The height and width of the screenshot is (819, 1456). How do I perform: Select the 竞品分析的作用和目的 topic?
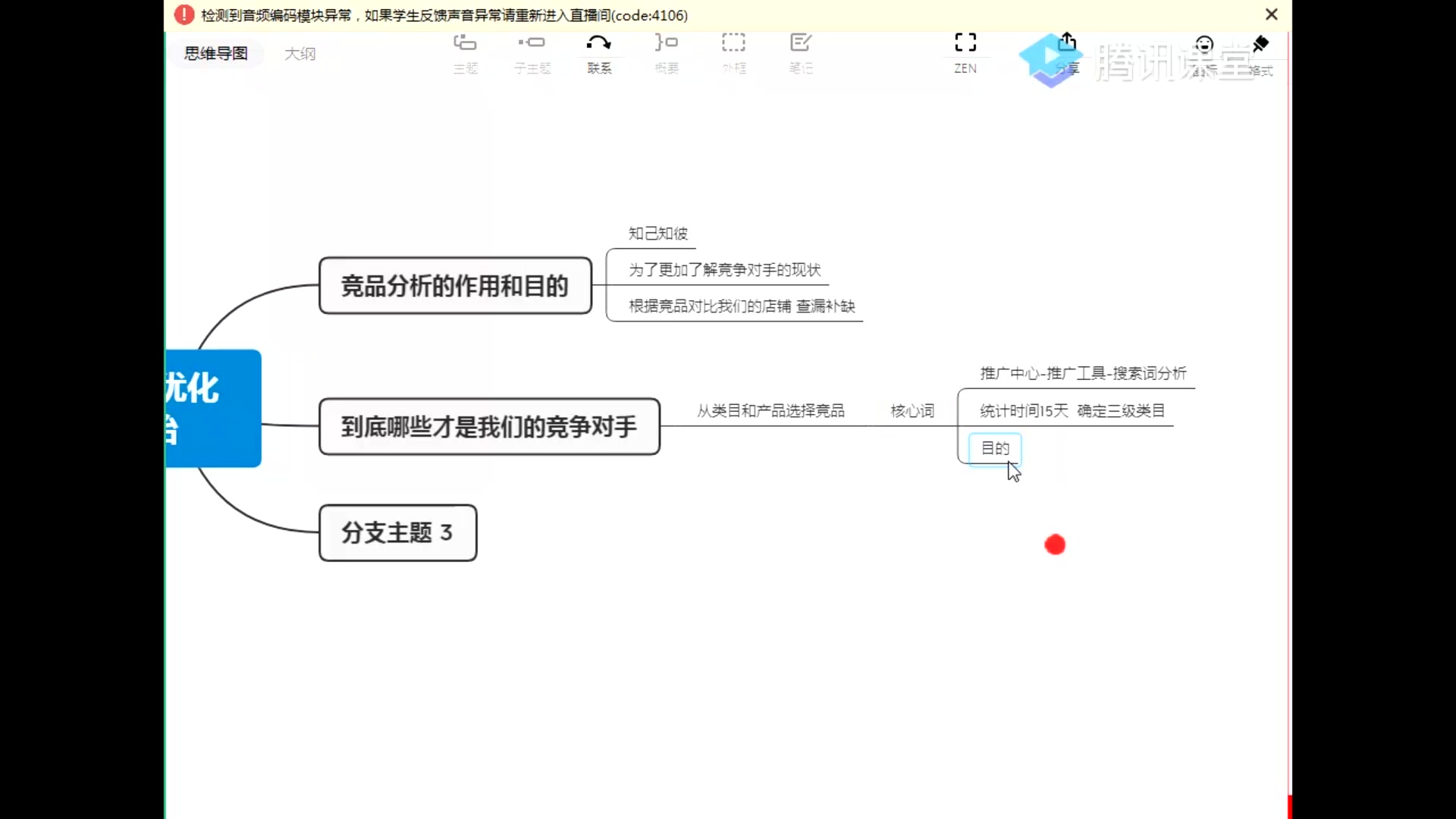[455, 286]
